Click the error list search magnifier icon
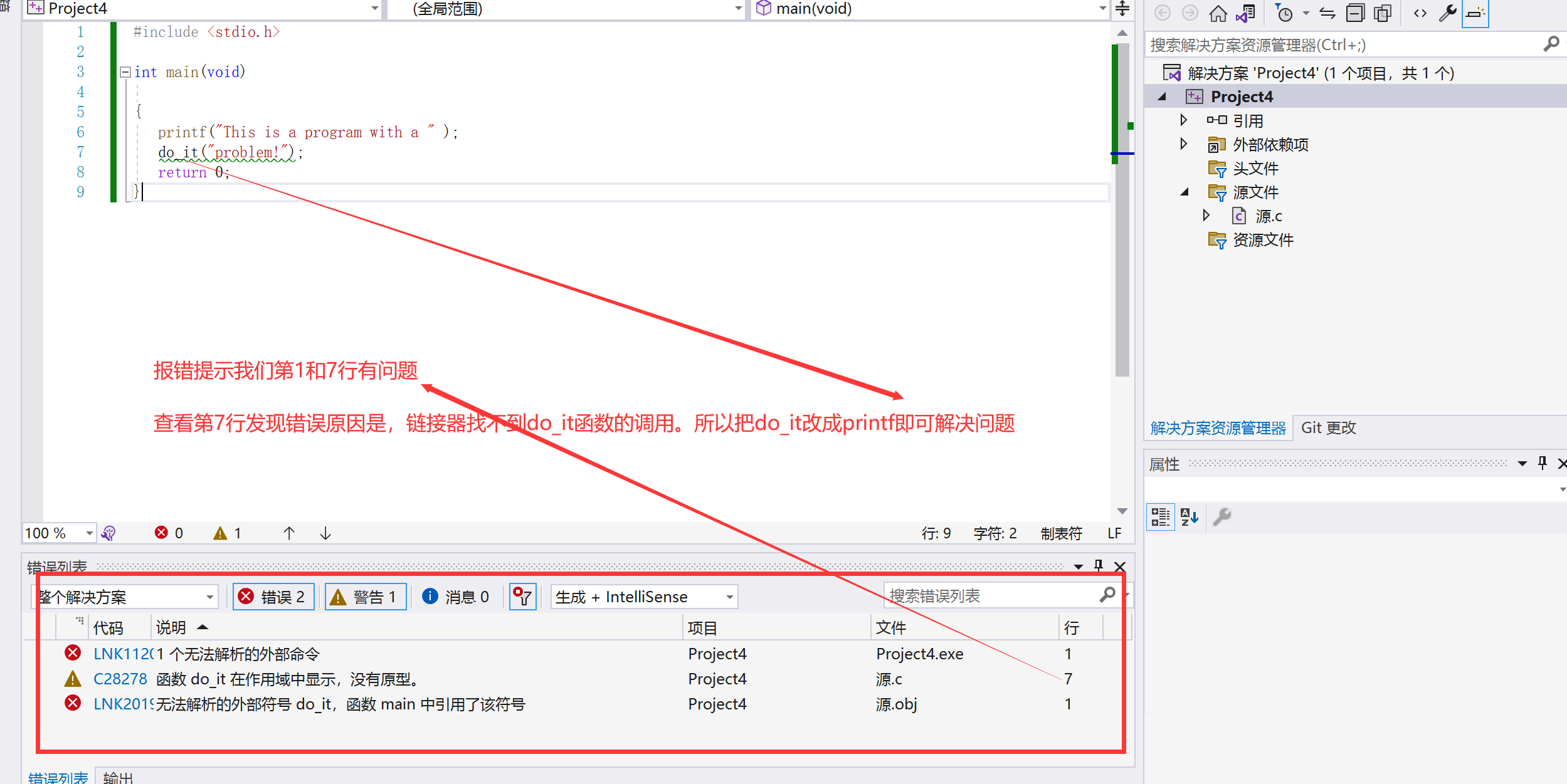Image resolution: width=1567 pixels, height=784 pixels. coord(1107,594)
